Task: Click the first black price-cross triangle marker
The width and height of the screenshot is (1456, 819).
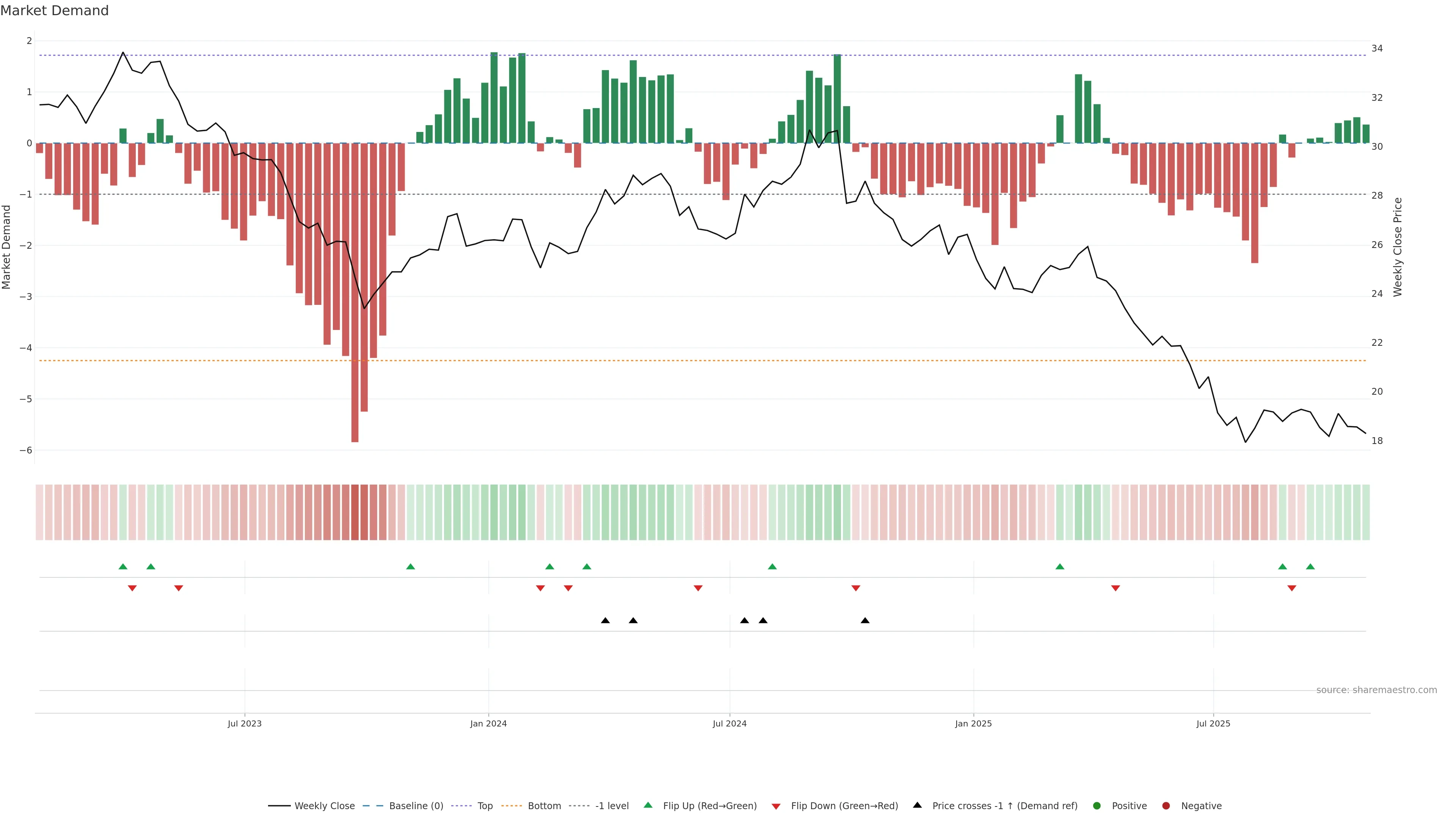Action: pos(606,621)
